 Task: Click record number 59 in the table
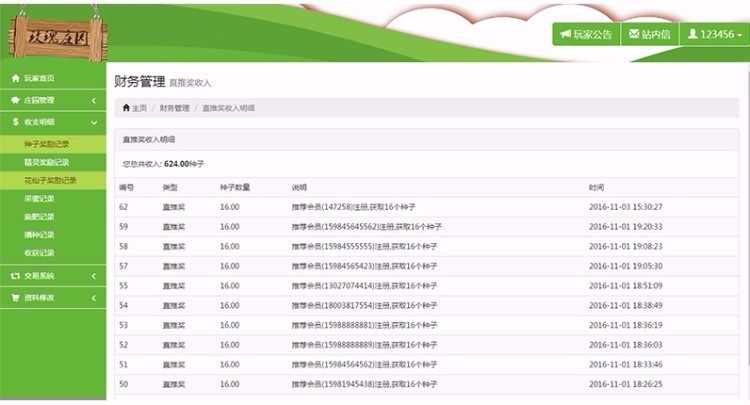(x=124, y=227)
